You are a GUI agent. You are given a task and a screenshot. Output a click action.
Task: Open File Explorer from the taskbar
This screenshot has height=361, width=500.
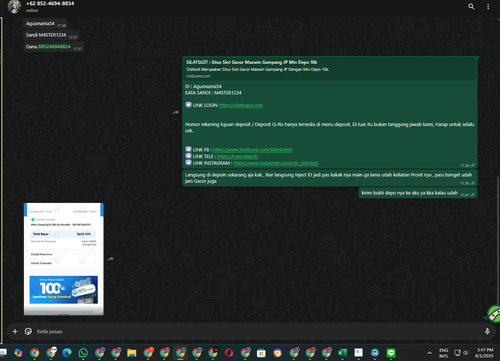(x=132, y=353)
